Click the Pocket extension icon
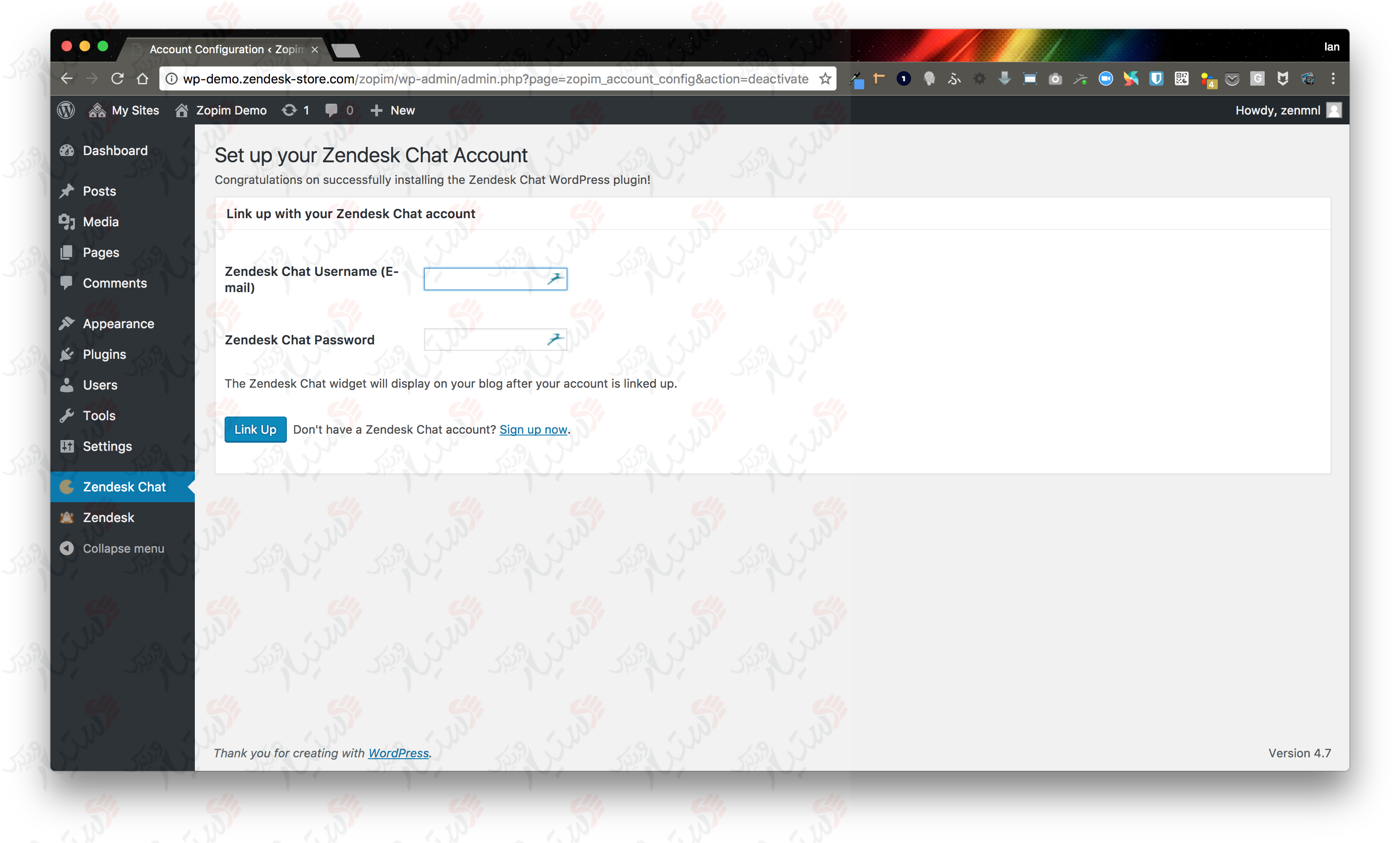 1232,78
